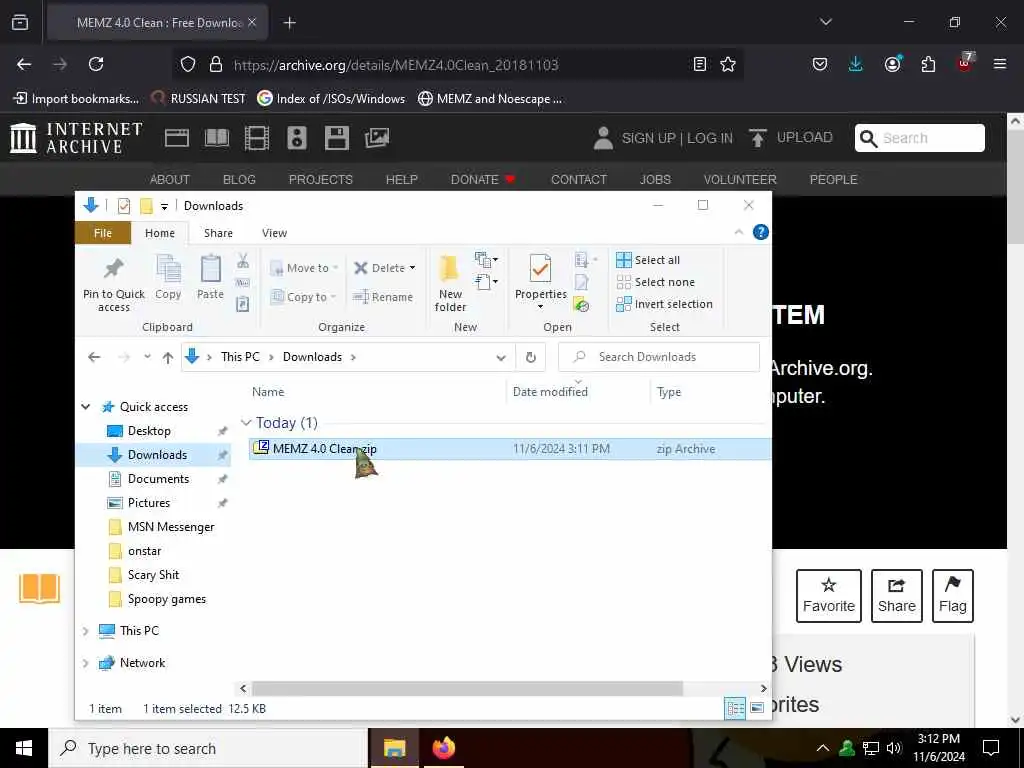Open Firefox downloads panel arrow

[856, 64]
